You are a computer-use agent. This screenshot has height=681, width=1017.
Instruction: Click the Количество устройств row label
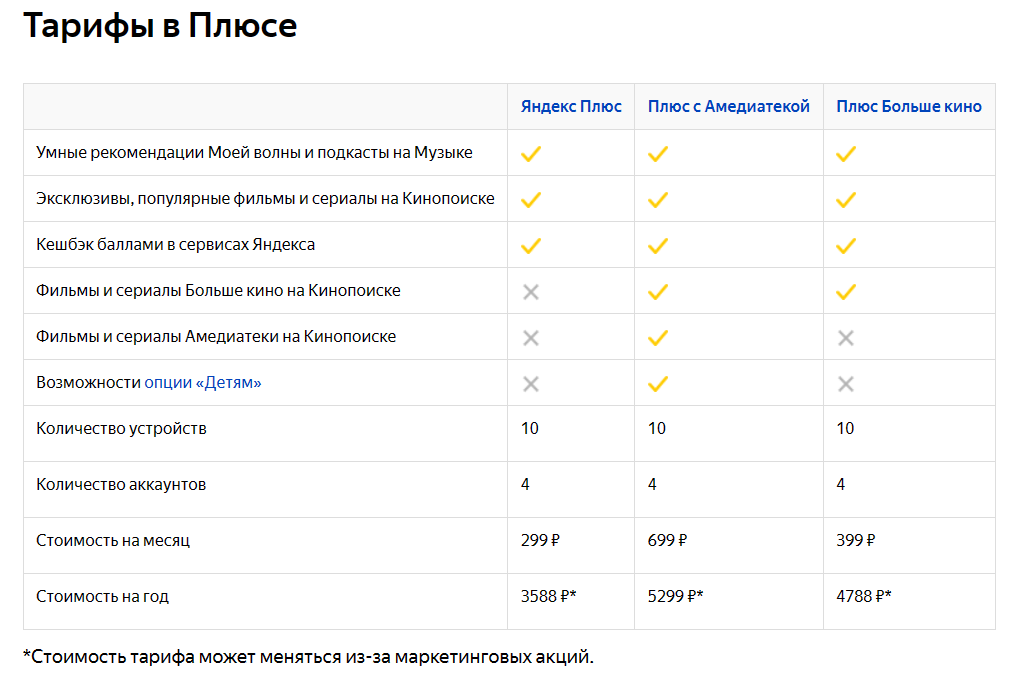click(121, 429)
